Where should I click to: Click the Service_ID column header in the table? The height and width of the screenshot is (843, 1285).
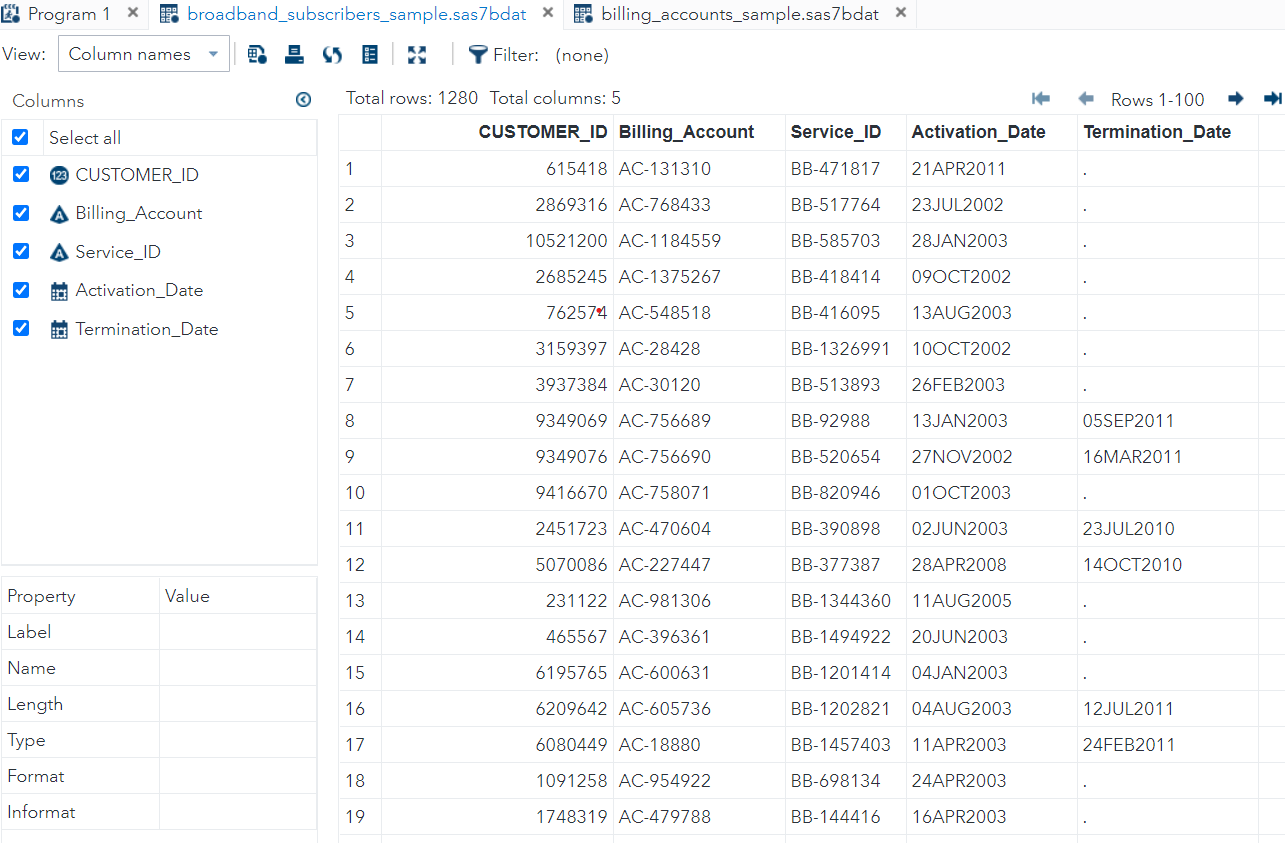click(x=846, y=132)
